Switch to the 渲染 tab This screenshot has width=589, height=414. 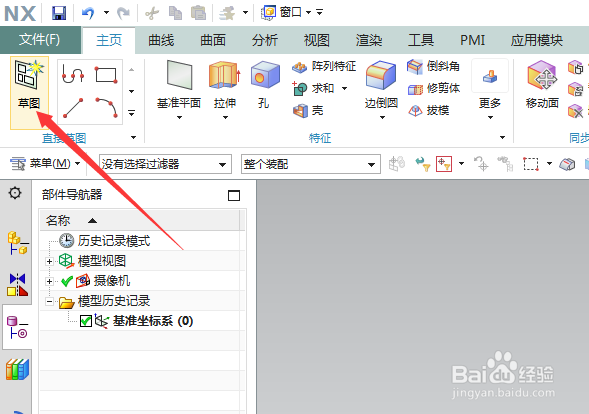pos(369,40)
